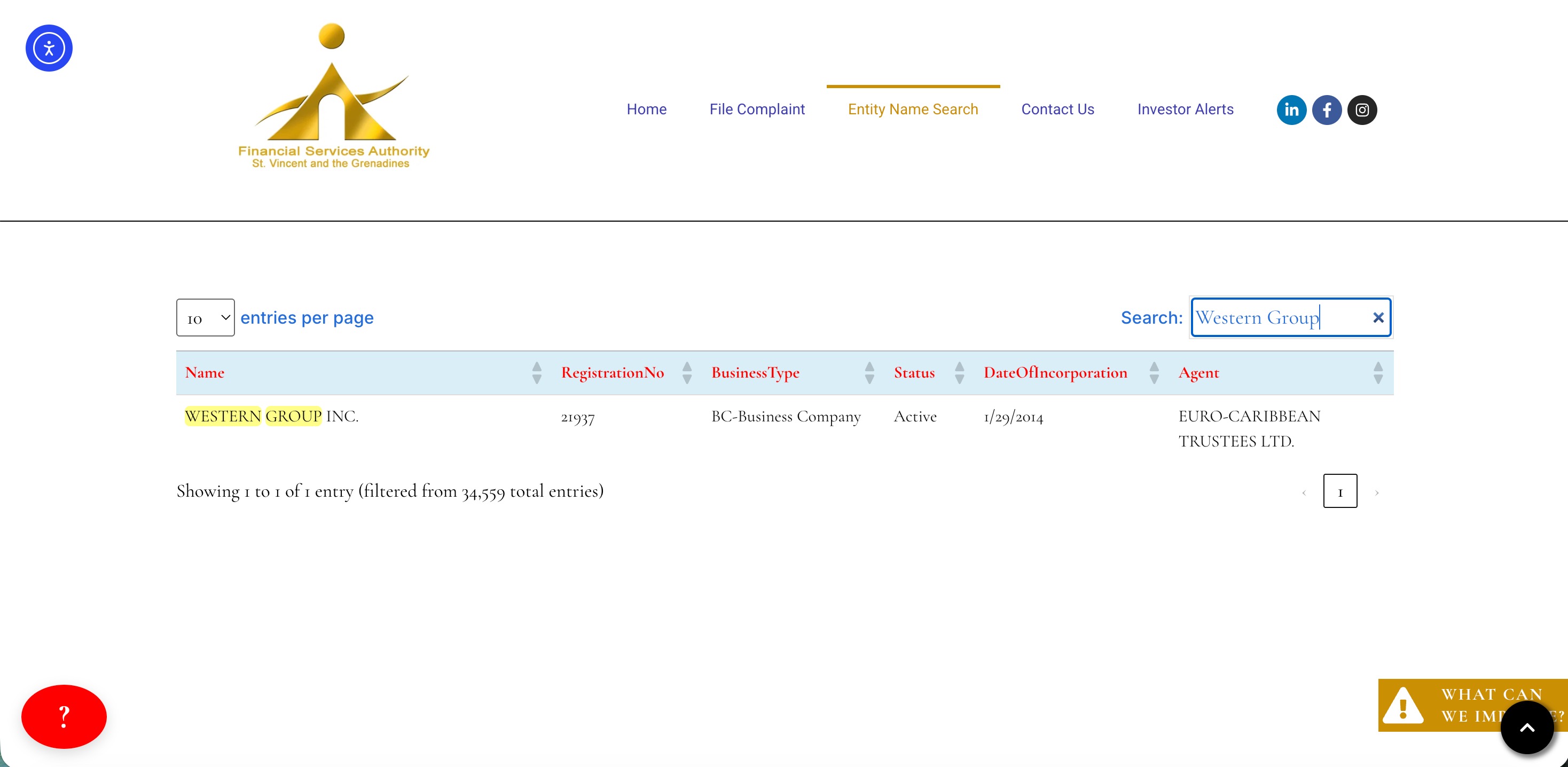Sort table by Status column
The width and height of the screenshot is (1568, 767).
(x=914, y=372)
